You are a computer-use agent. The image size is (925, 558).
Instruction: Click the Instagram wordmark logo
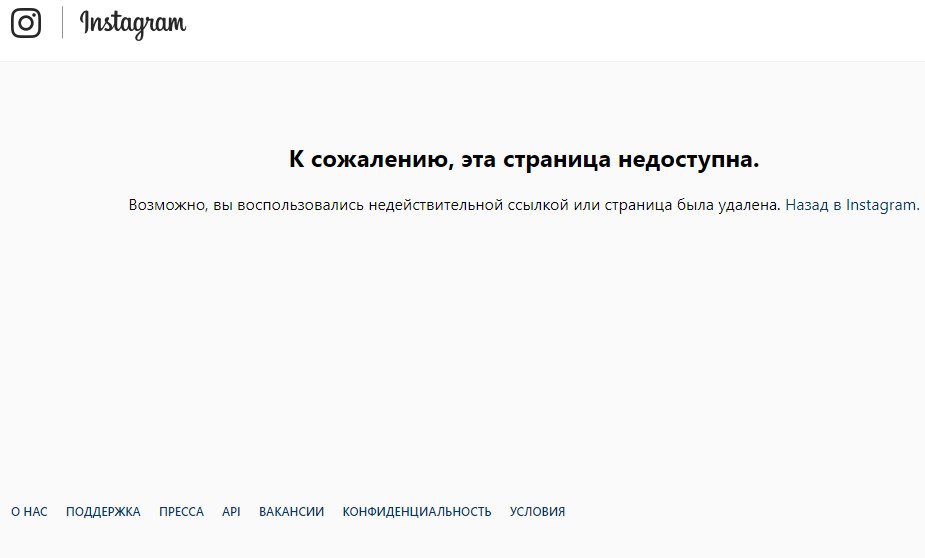point(133,24)
